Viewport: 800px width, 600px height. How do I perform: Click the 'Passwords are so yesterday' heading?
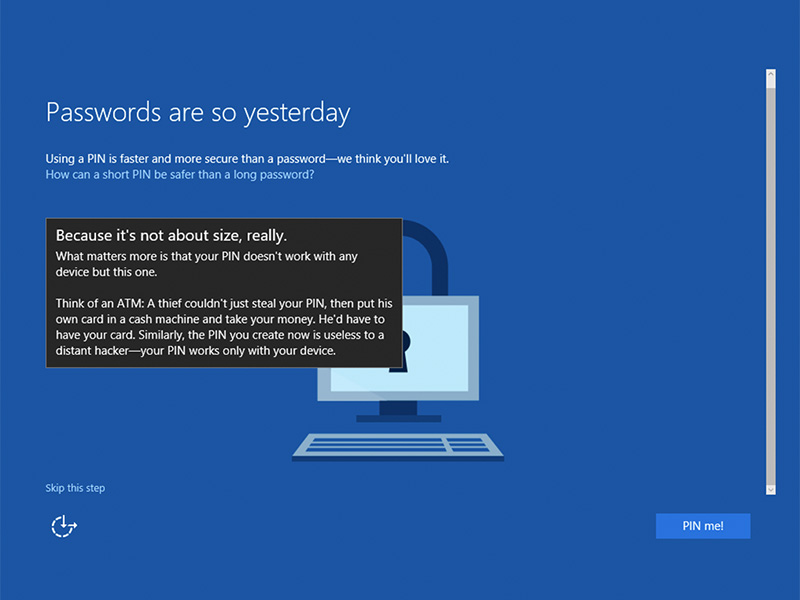[x=198, y=113]
